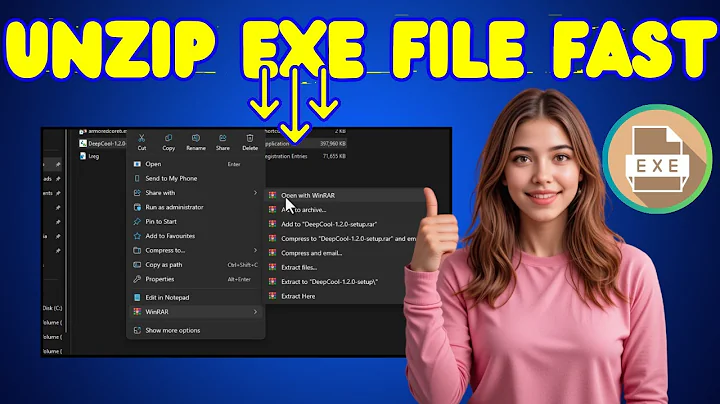Click the Show more options icon
Viewport: 720px width, 404px height.
[137, 330]
